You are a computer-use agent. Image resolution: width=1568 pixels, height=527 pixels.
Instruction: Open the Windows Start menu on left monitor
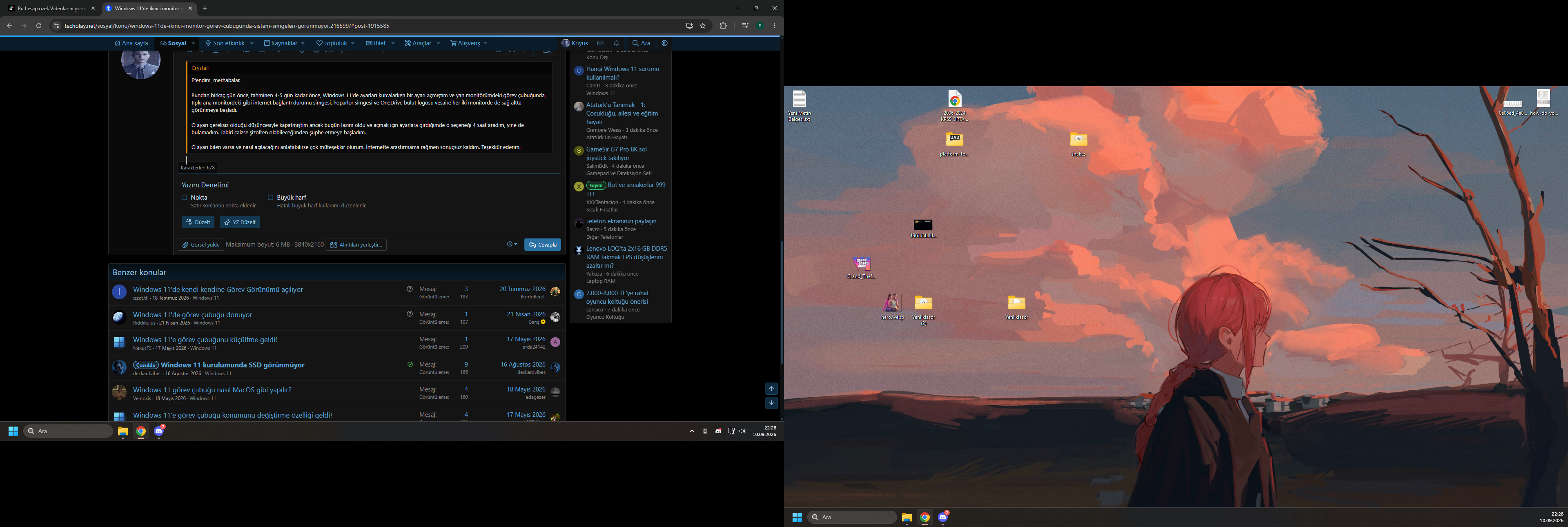(13, 431)
